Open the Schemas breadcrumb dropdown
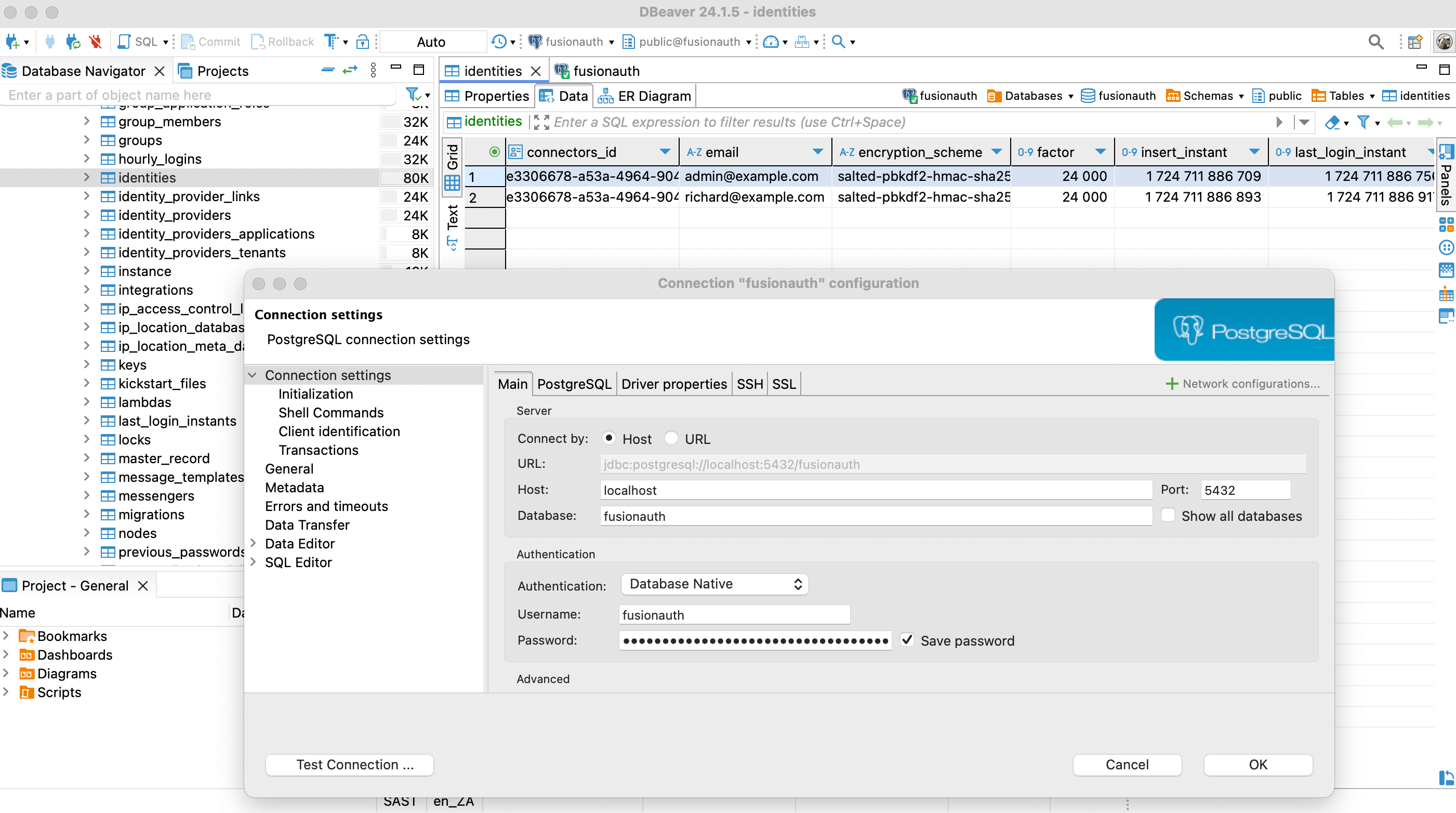 click(1240, 96)
